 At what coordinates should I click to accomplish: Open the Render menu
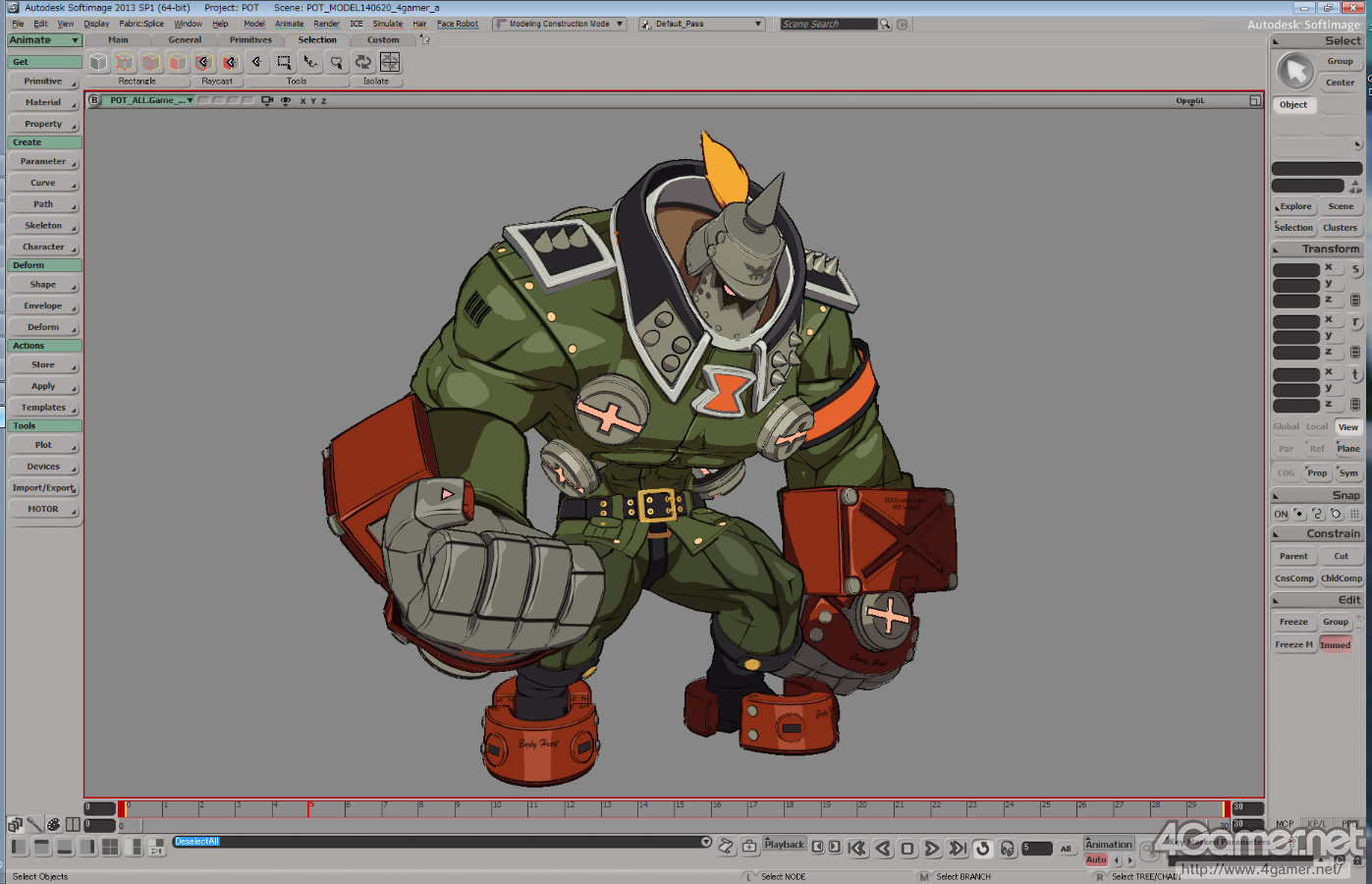tap(326, 24)
